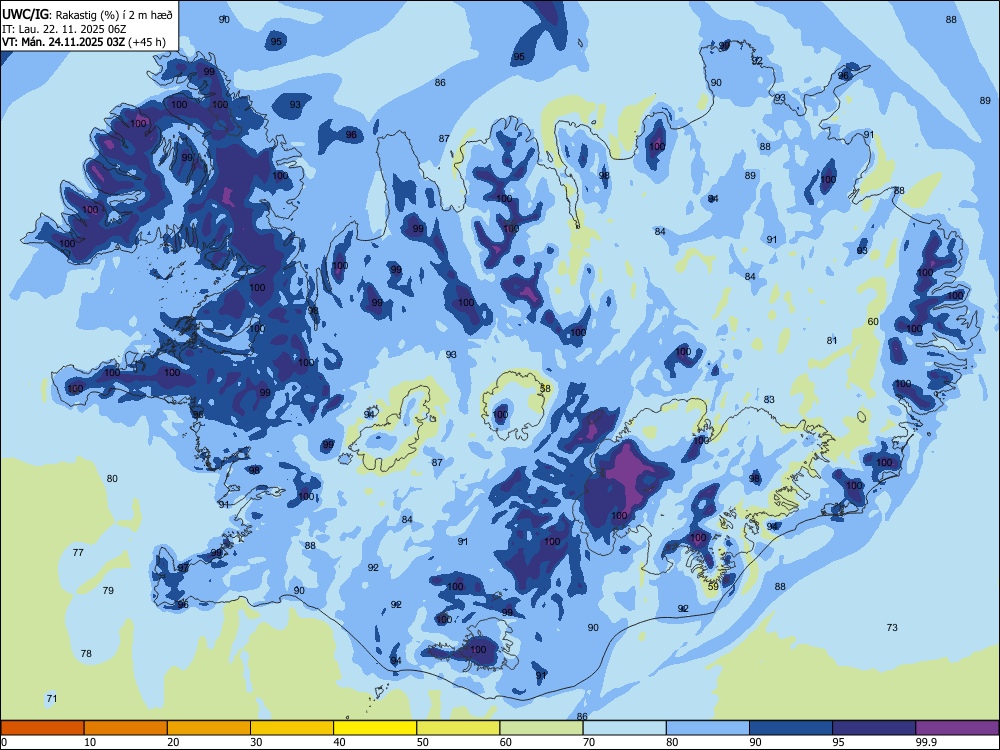The height and width of the screenshot is (750, 1000).
Task: Click the dark orange 0–10 legend swatch
Action: click(43, 728)
